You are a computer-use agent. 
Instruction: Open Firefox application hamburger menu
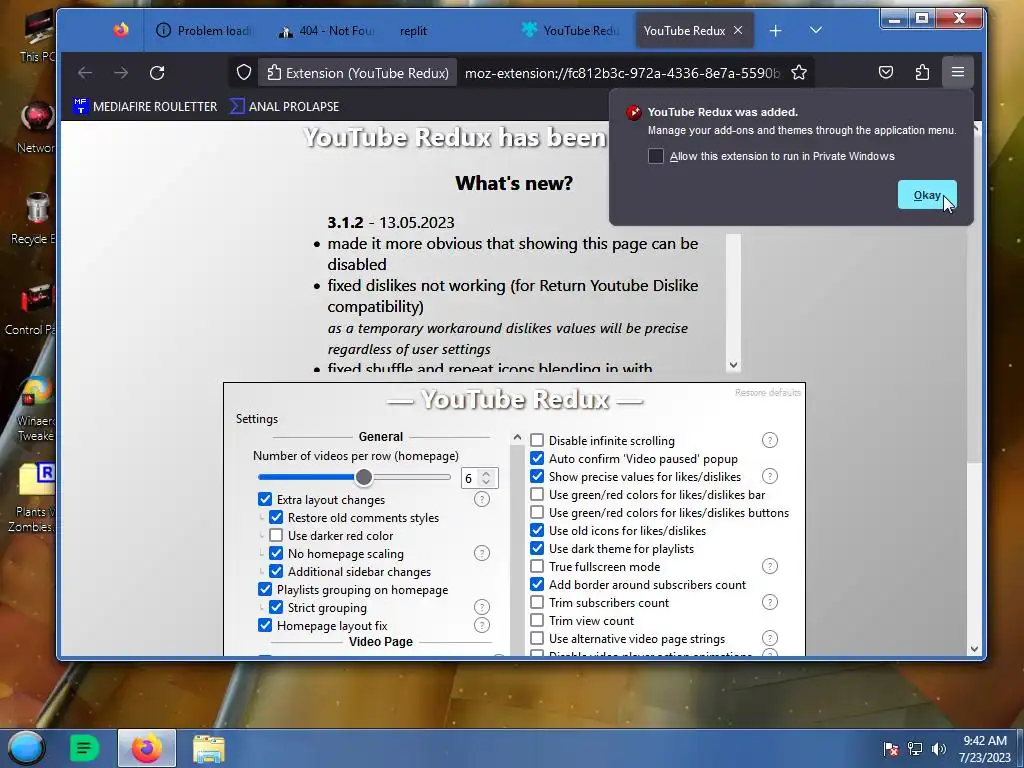[957, 72]
